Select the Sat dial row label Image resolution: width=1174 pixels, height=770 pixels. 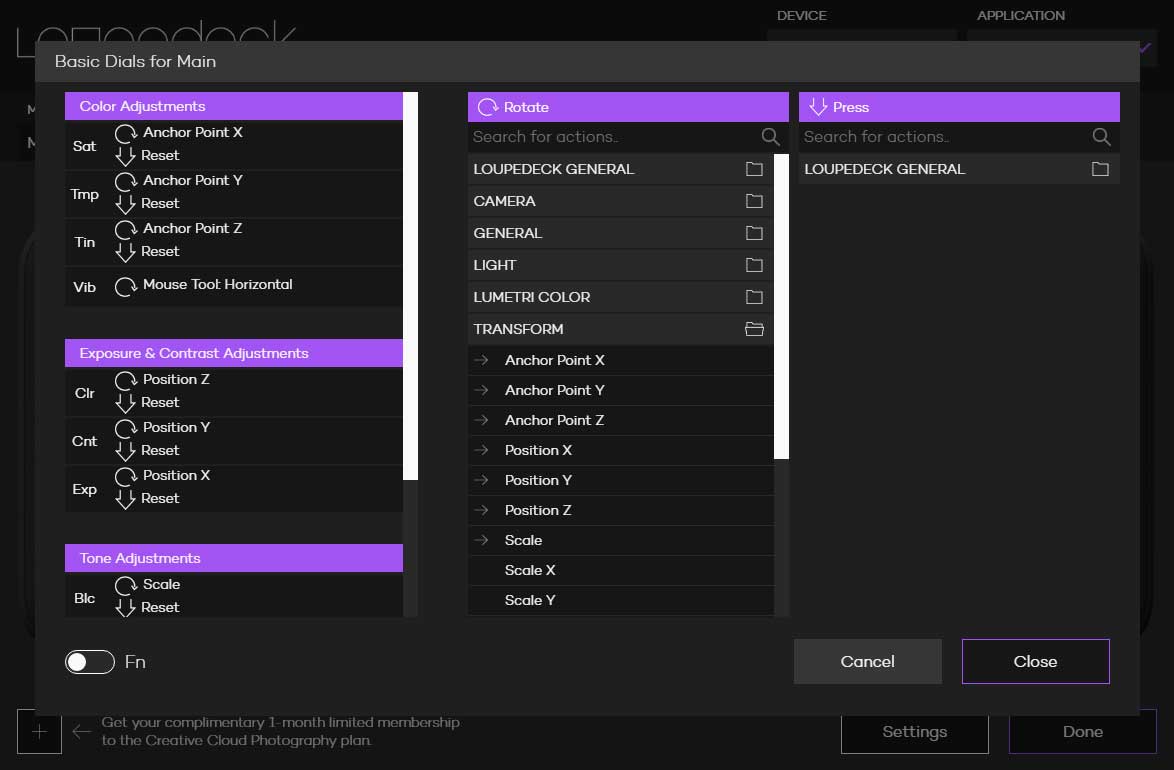(x=85, y=146)
